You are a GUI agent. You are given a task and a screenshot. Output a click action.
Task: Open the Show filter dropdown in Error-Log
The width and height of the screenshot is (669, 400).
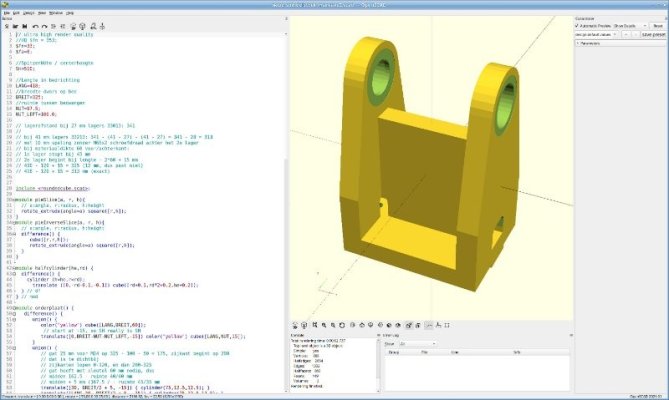coord(418,344)
